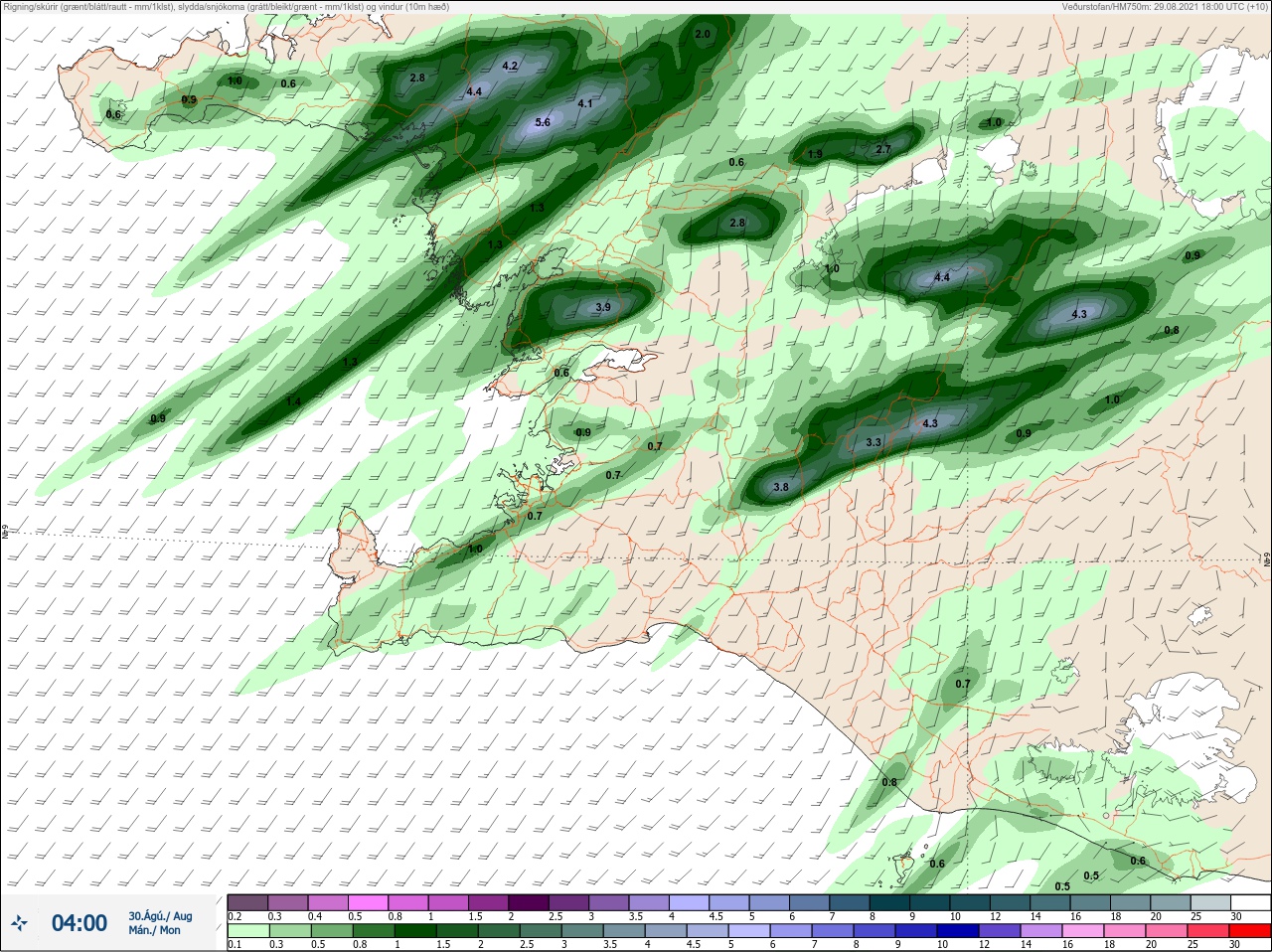This screenshot has width=1272, height=952.
Task: Pick the bright pink top-row swatch between 0.5 and 0.8
Action: [368, 901]
